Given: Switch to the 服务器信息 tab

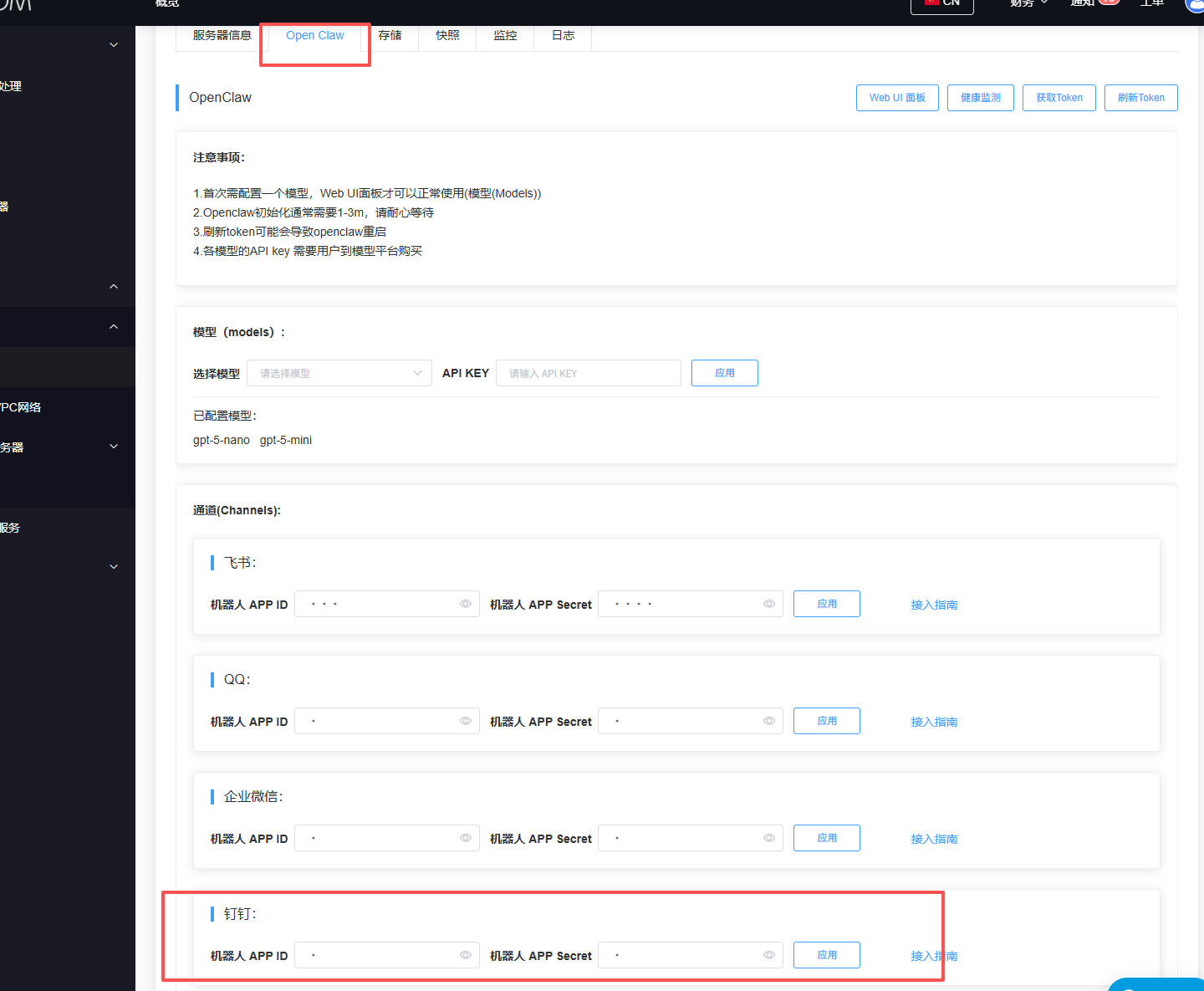Looking at the screenshot, I should pos(222,35).
